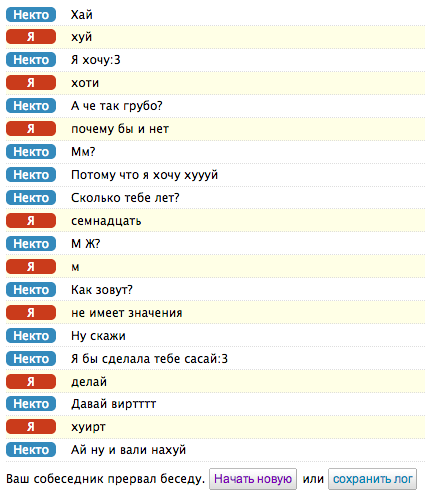The image size is (425, 496).
Task: Click the message text "Хай"
Action: tap(82, 15)
